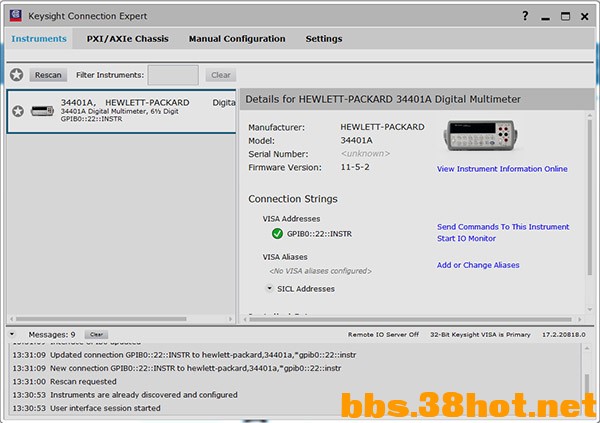Click the GPIB0::22::INSTR VISA address text
This screenshot has width=600, height=423.
tap(319, 234)
